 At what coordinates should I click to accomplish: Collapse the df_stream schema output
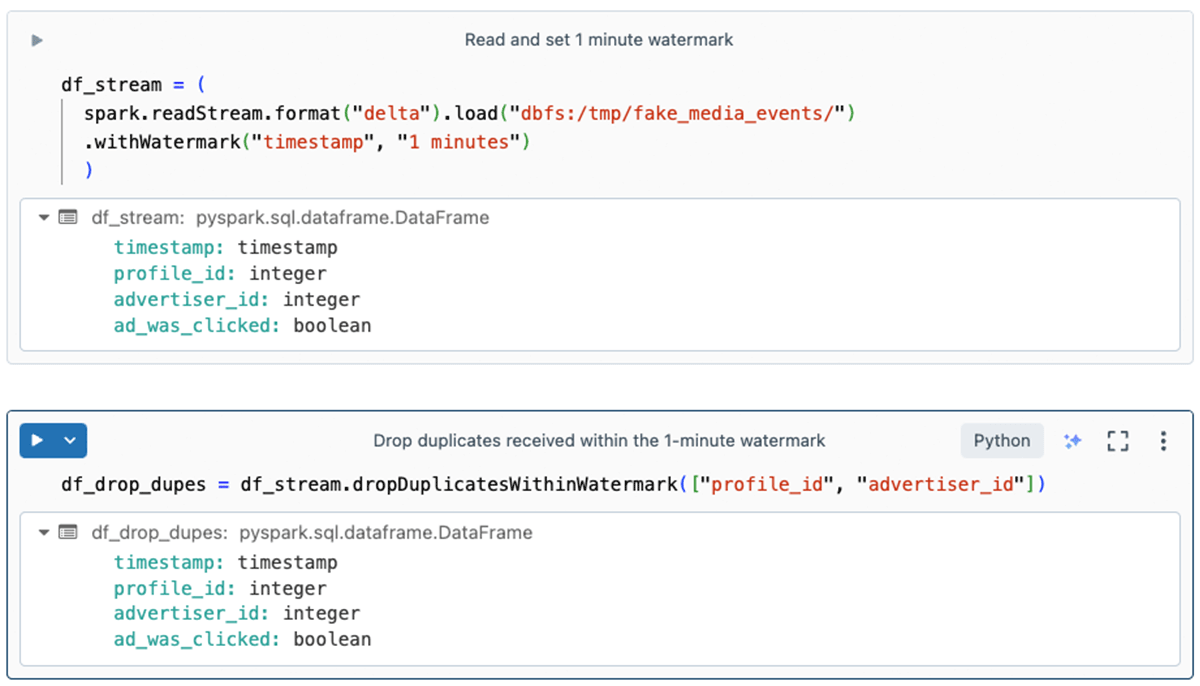(x=44, y=217)
